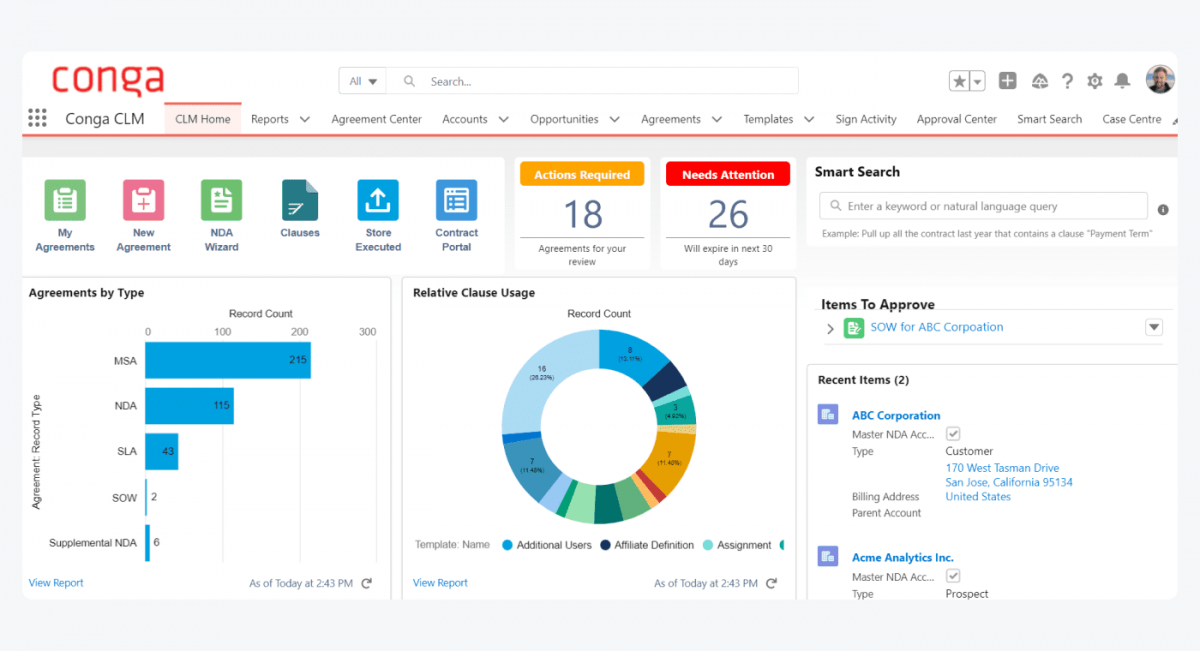Toggle the Master NDA checkbox for Acme Analytics
The height and width of the screenshot is (651, 1200).
[953, 575]
